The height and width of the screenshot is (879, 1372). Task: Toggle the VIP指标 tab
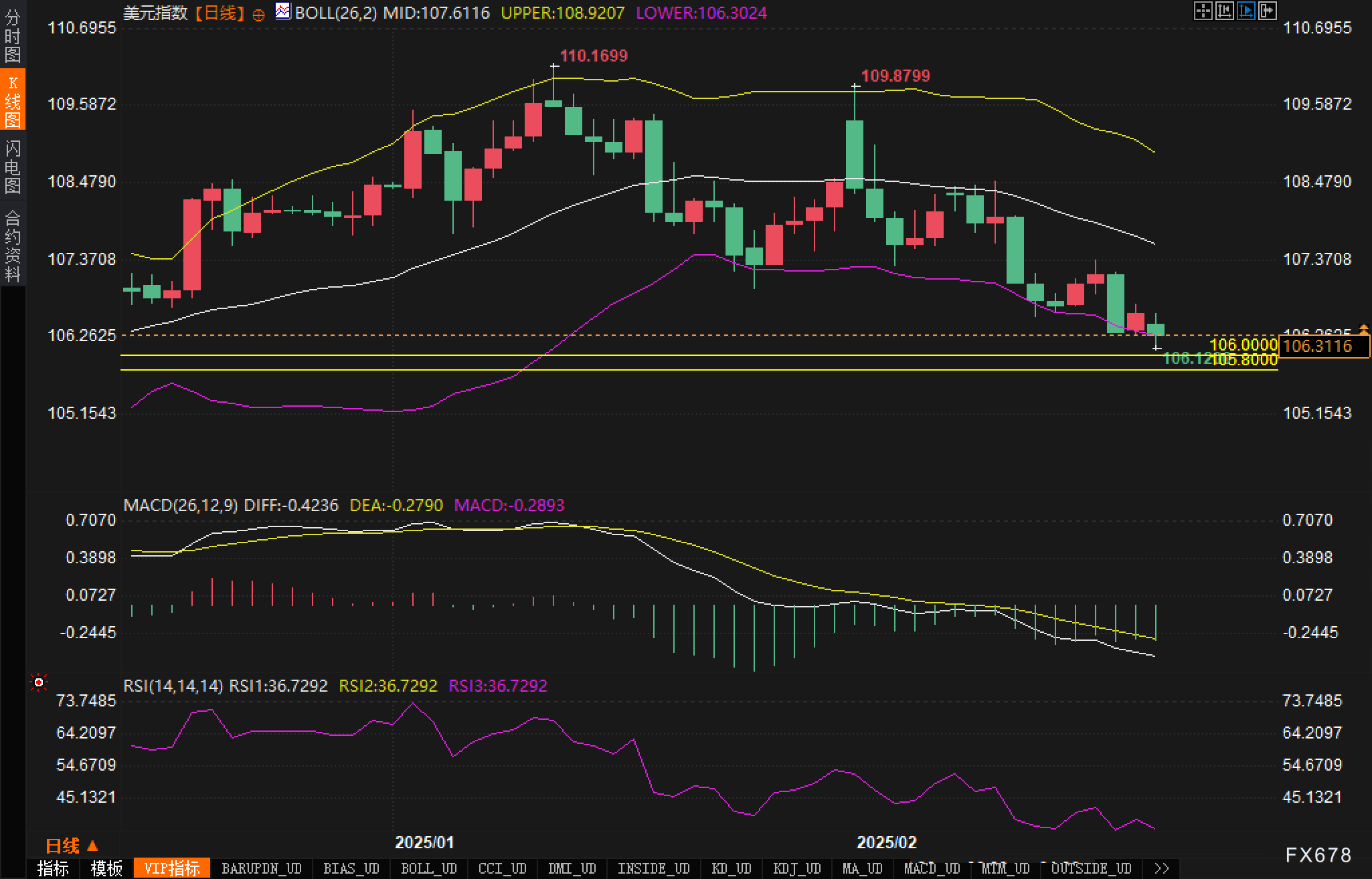point(172,868)
